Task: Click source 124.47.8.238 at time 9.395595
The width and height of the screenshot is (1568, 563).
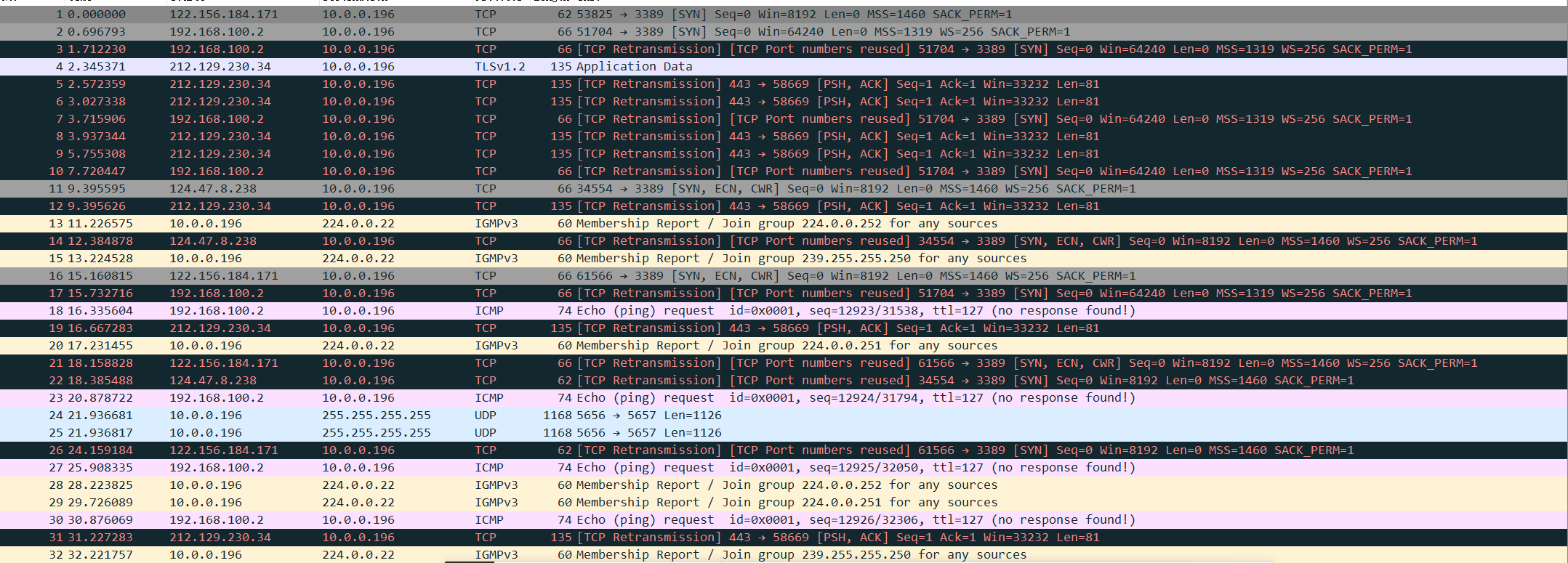Action: (213, 189)
